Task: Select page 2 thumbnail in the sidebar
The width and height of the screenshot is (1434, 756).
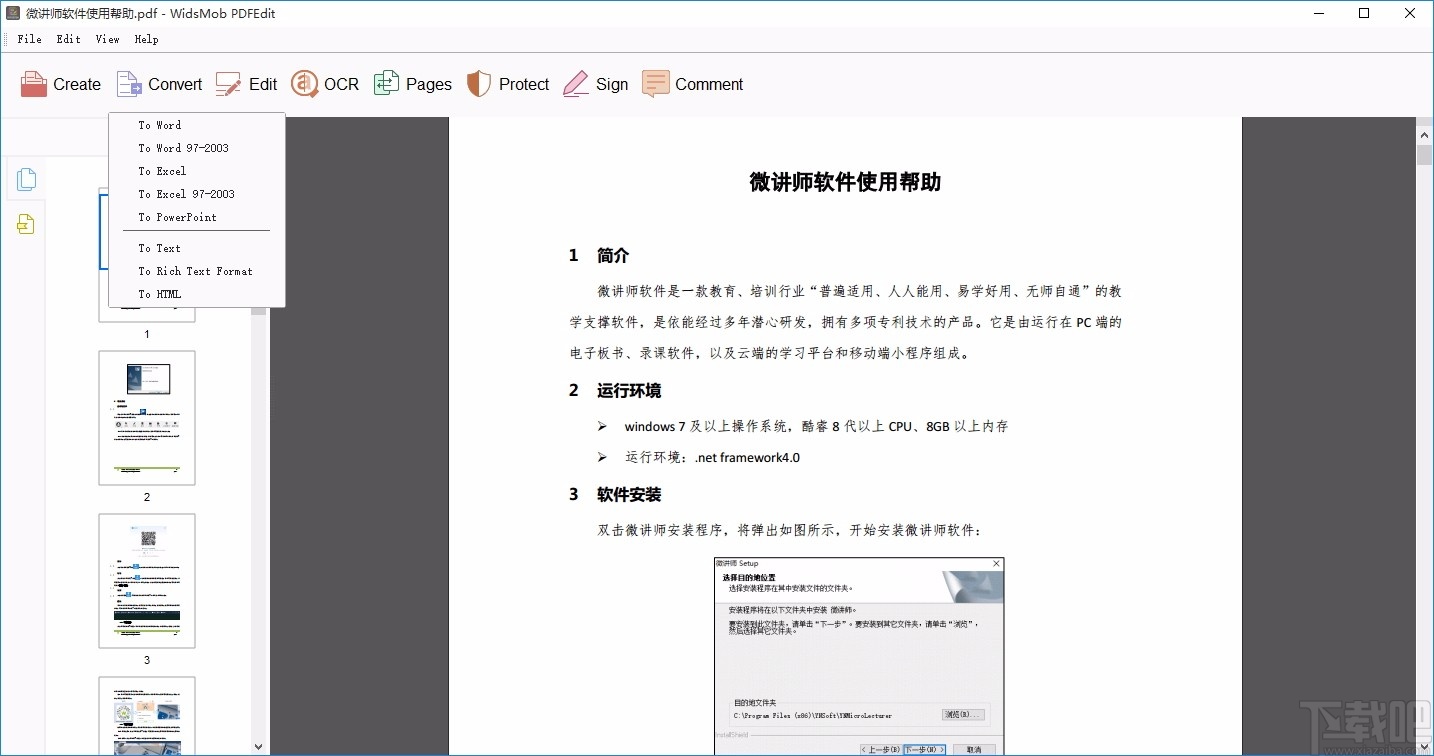Action: pyautogui.click(x=147, y=417)
